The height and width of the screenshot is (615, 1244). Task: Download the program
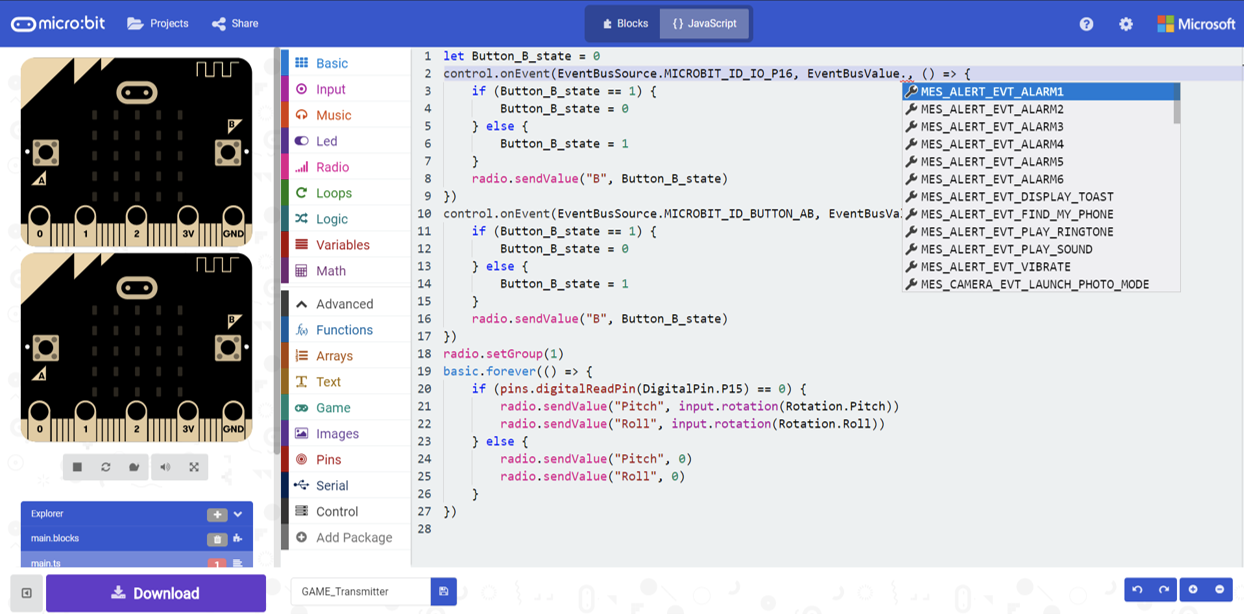click(x=156, y=593)
